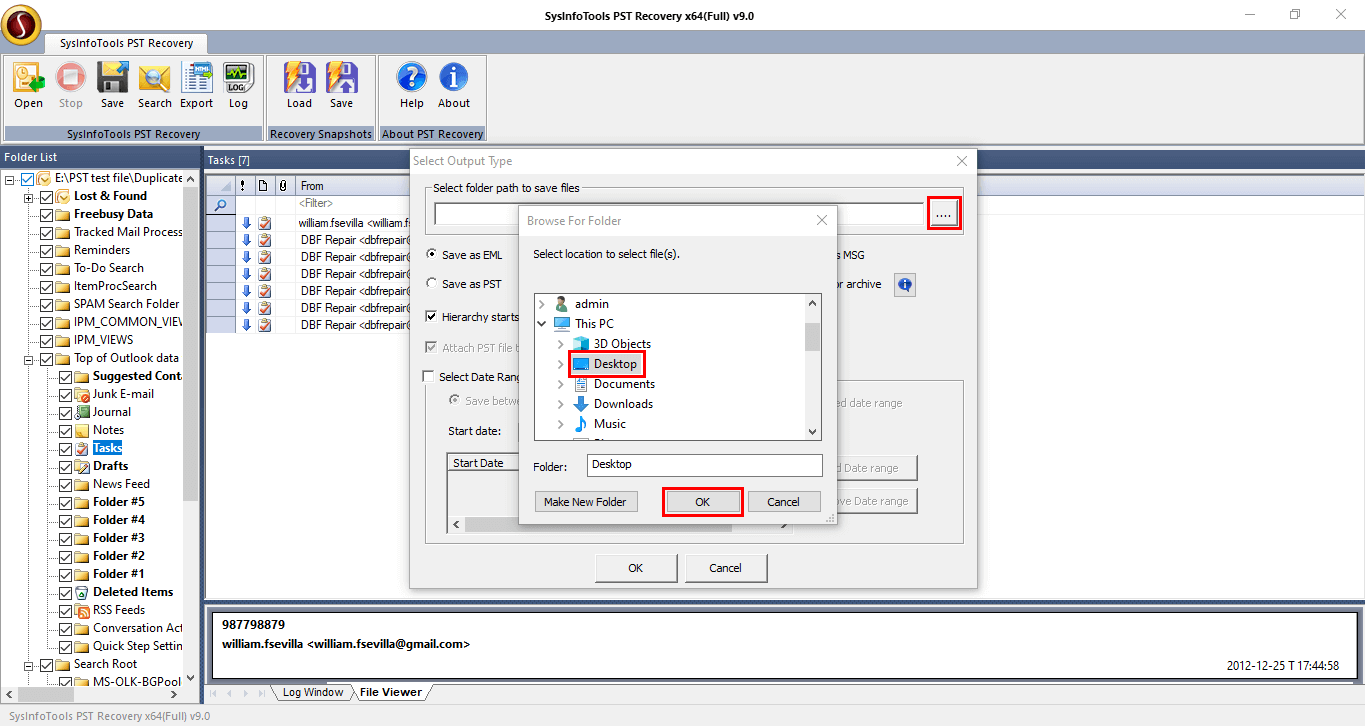The height and width of the screenshot is (726, 1365).
Task: Click the Folder name input field
Action: tap(704, 465)
